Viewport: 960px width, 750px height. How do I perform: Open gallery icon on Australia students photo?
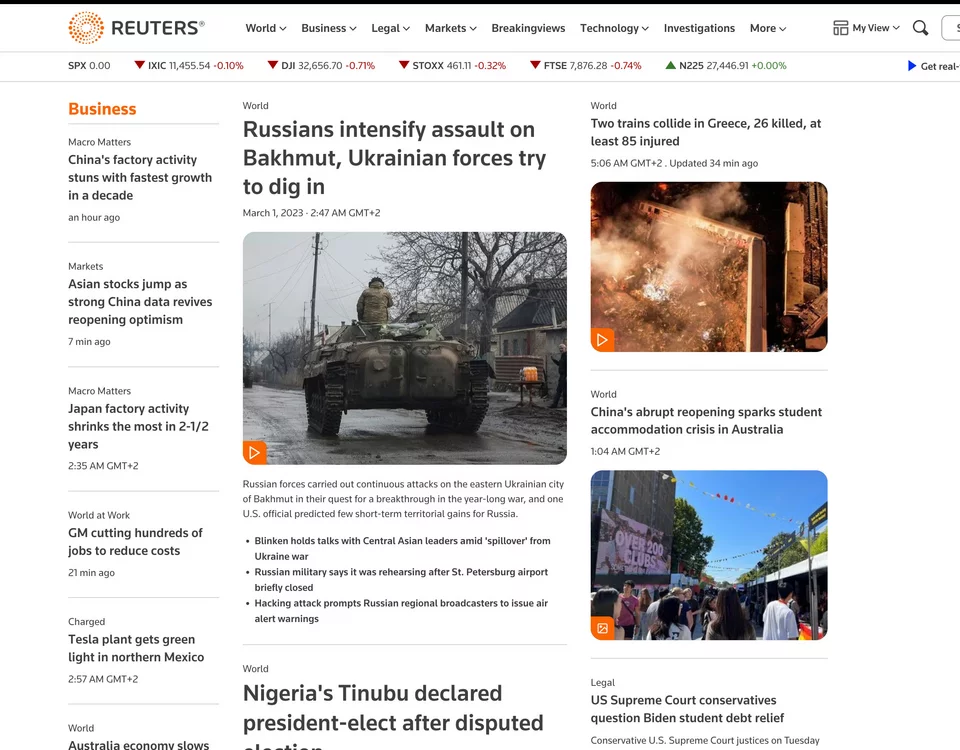click(x=602, y=628)
